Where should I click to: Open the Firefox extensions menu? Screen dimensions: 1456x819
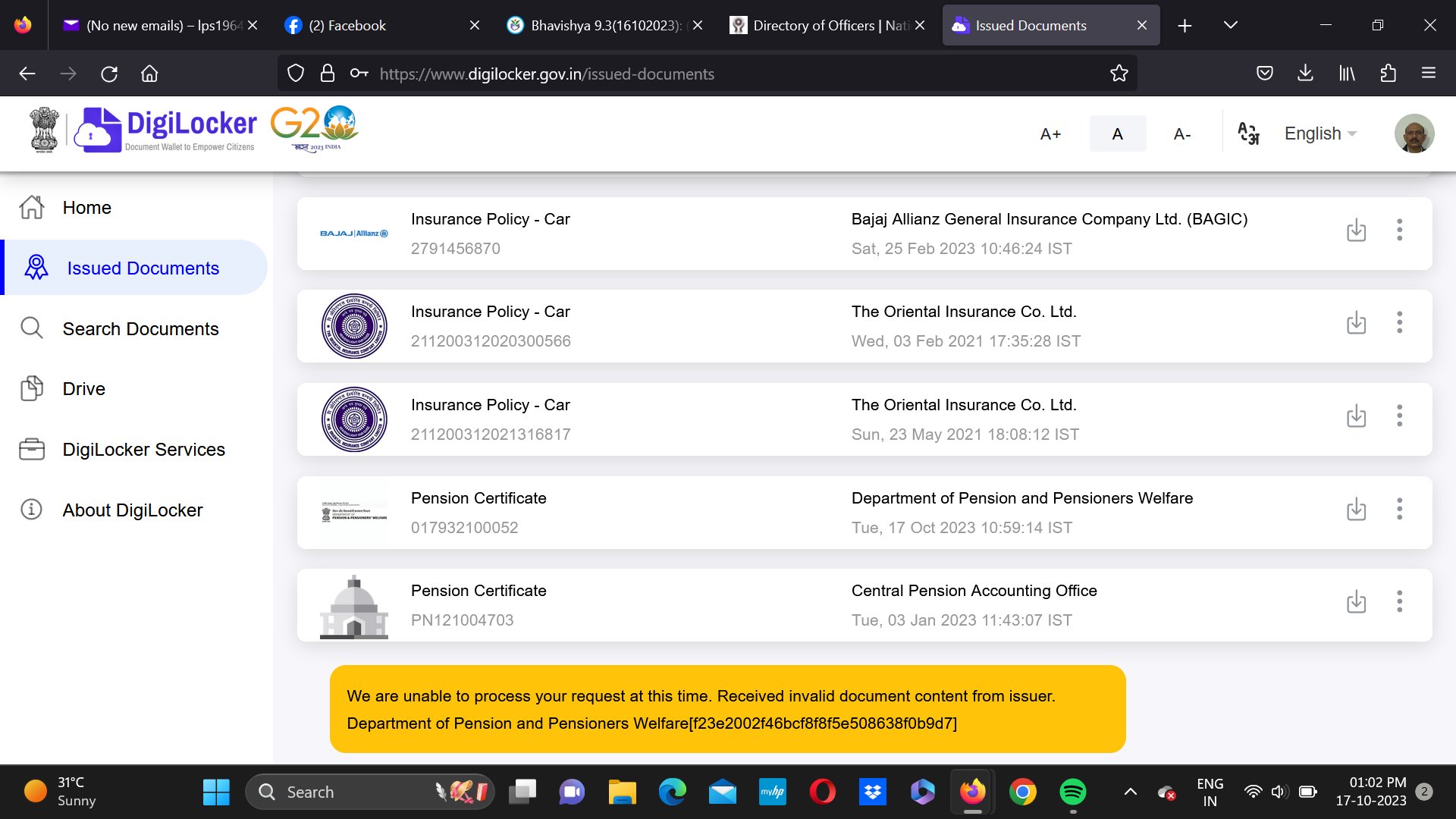tap(1388, 74)
